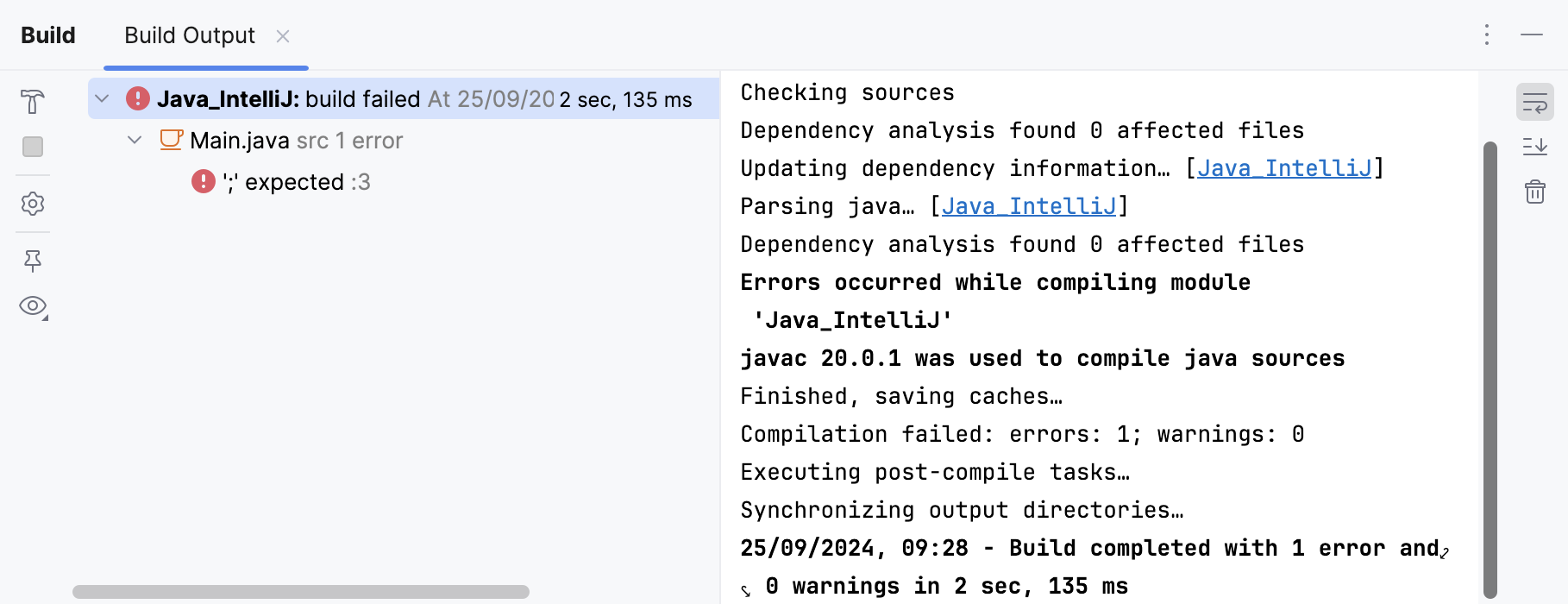This screenshot has height=604, width=1568.
Task: Toggle soft-wrap in the console output
Action: point(1534,103)
